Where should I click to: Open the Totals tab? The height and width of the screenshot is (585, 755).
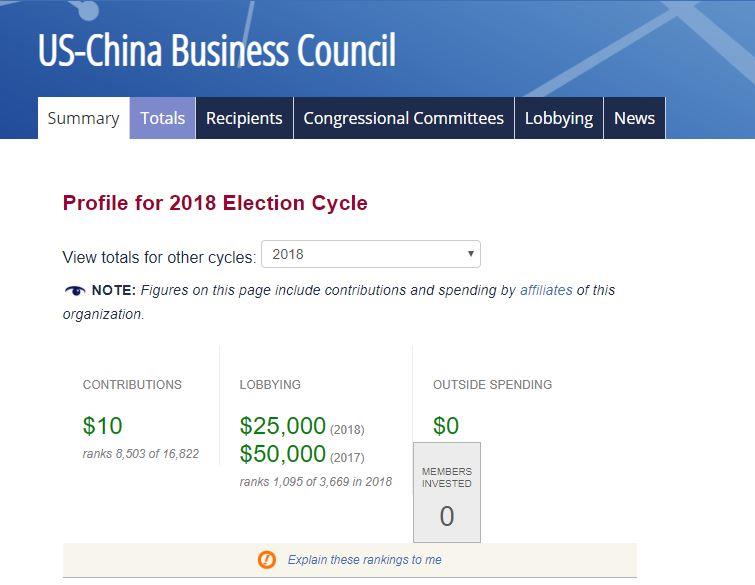click(x=163, y=118)
